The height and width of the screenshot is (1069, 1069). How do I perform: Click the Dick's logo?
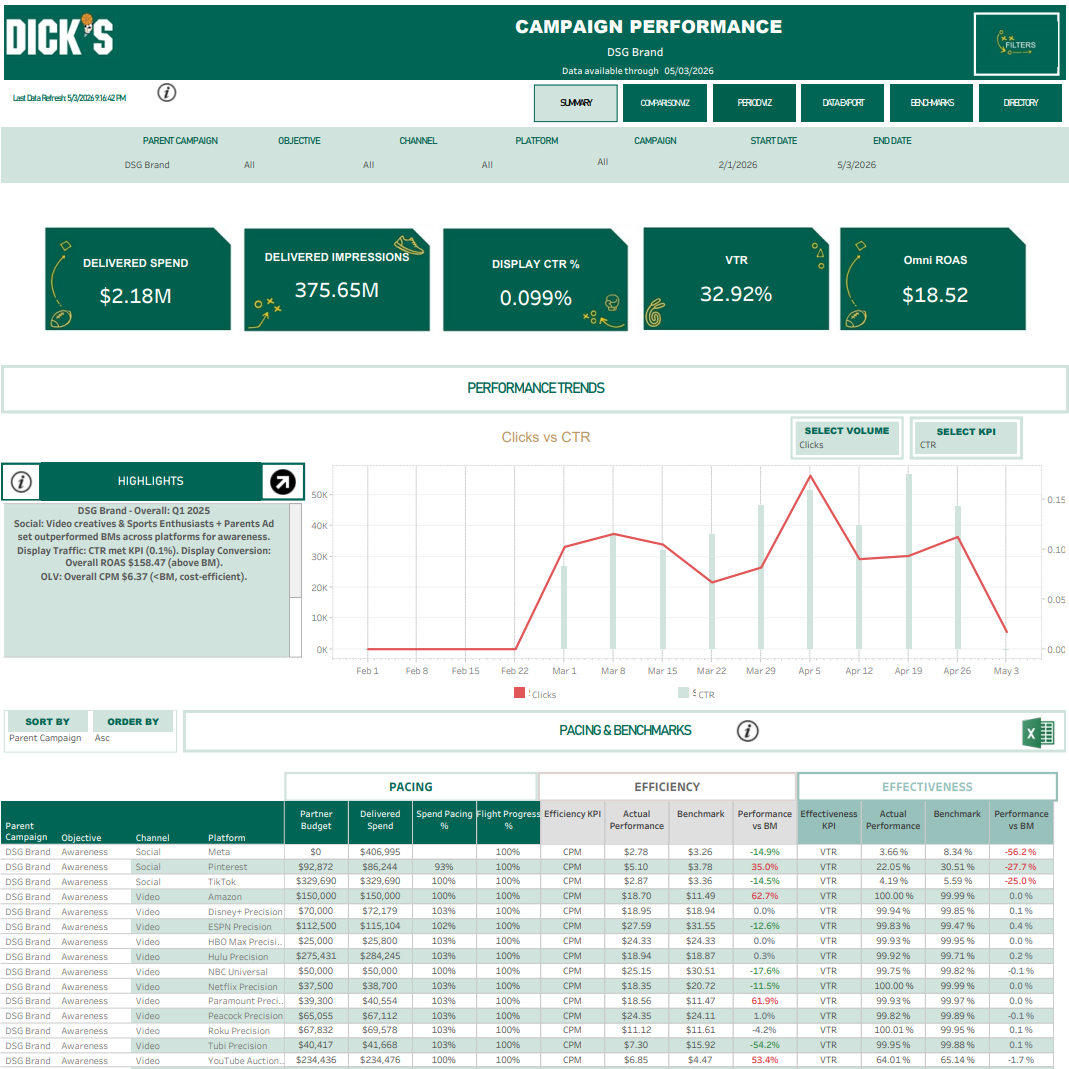(x=59, y=35)
